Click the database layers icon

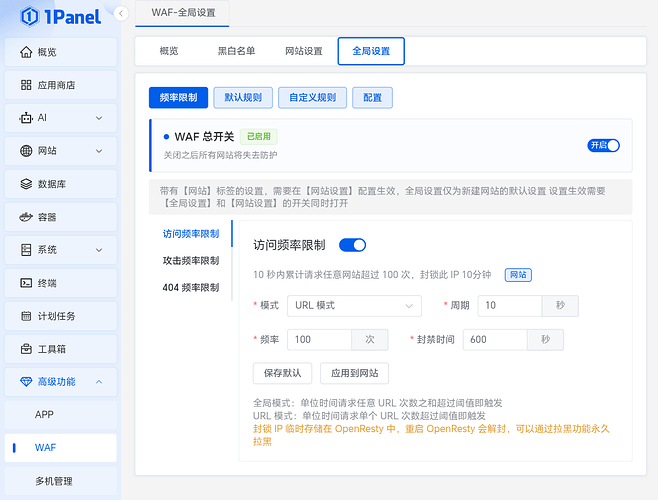point(26,184)
